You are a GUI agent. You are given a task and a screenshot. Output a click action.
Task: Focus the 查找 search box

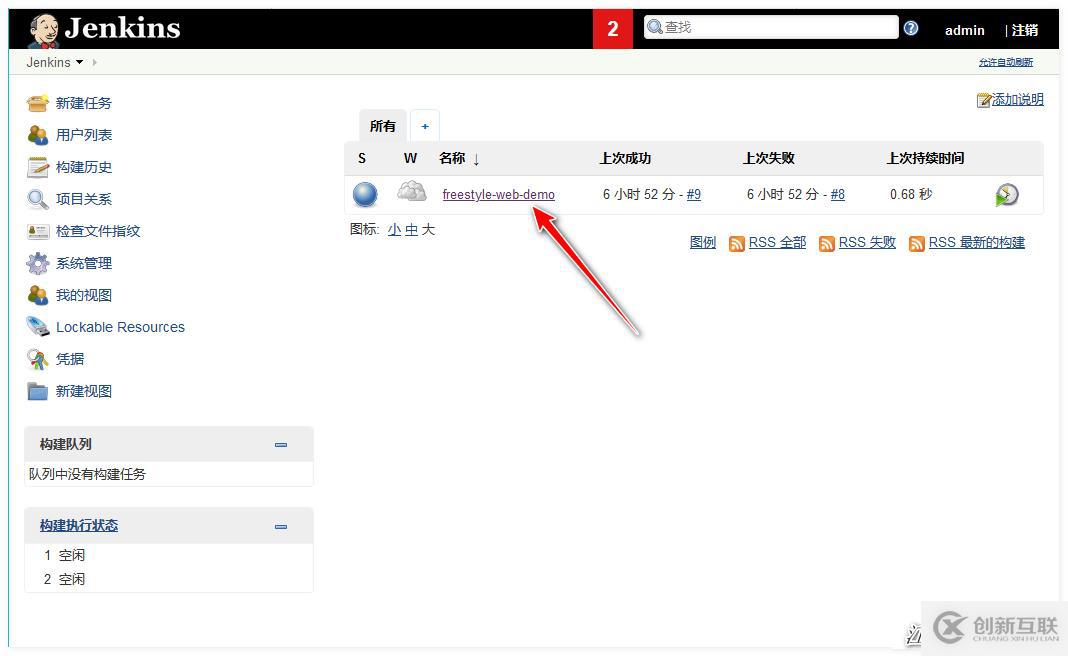pos(771,27)
